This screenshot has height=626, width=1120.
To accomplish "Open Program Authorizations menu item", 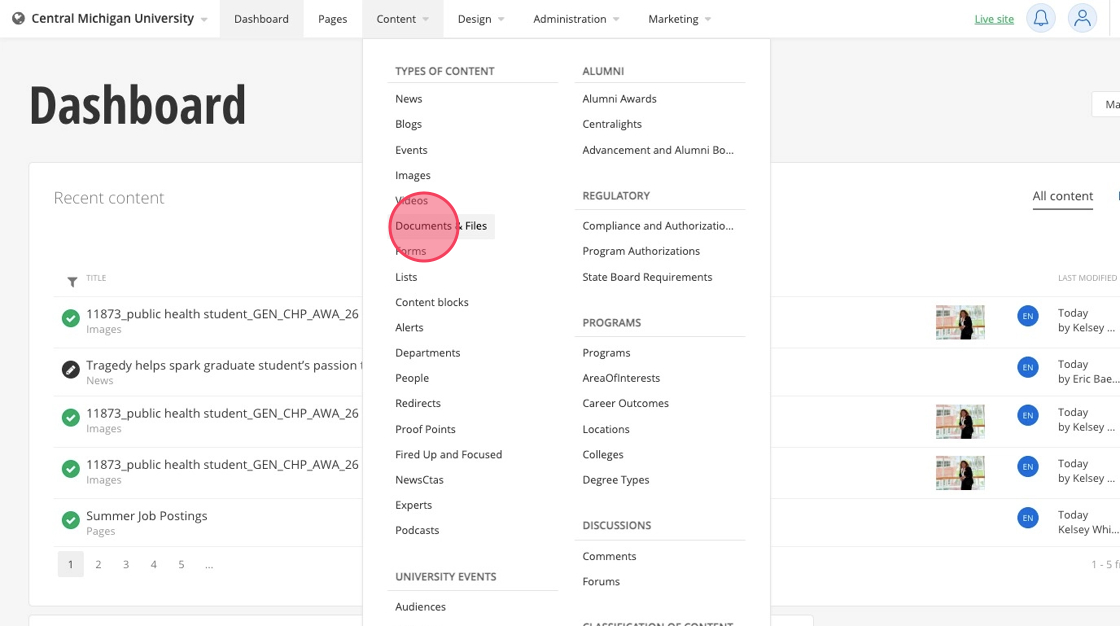I will point(641,251).
